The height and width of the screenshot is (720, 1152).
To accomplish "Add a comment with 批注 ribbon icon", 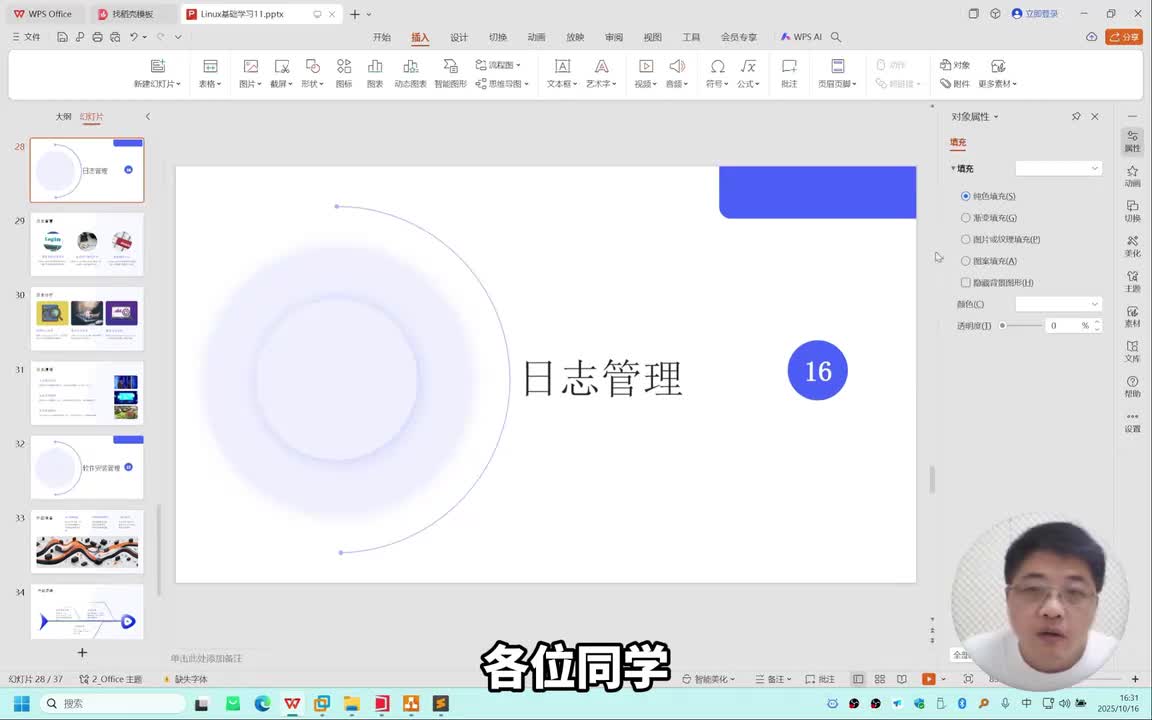I will pos(789,67).
